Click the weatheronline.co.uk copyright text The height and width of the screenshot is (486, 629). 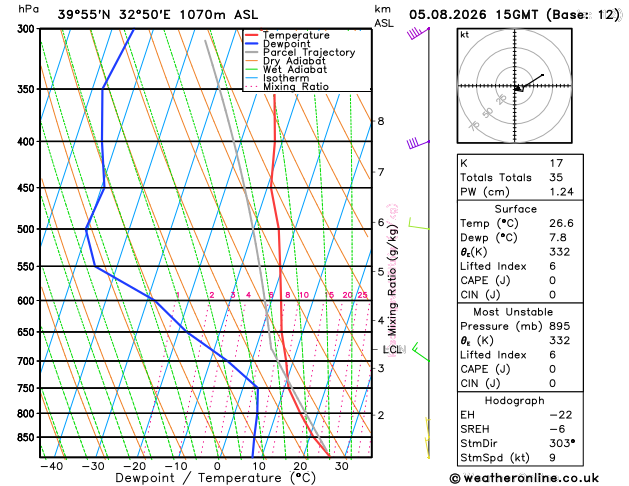pos(524,478)
